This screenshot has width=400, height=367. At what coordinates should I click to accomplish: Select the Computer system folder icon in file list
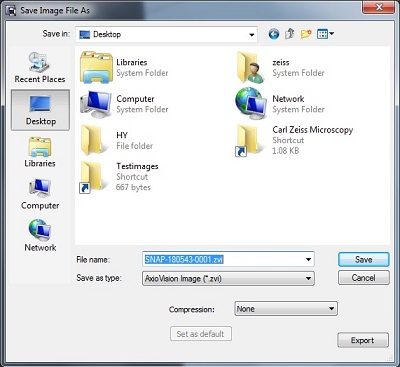(96, 104)
